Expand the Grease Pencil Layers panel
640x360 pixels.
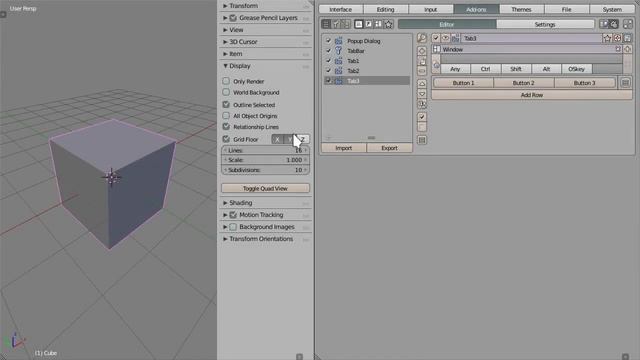click(x=224, y=18)
